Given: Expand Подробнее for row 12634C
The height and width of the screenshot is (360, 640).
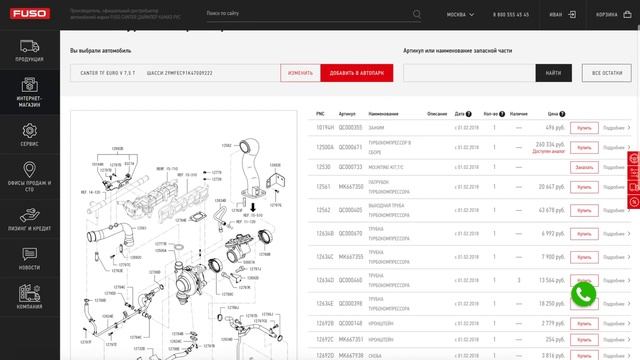Looking at the screenshot, I should click(x=616, y=257).
